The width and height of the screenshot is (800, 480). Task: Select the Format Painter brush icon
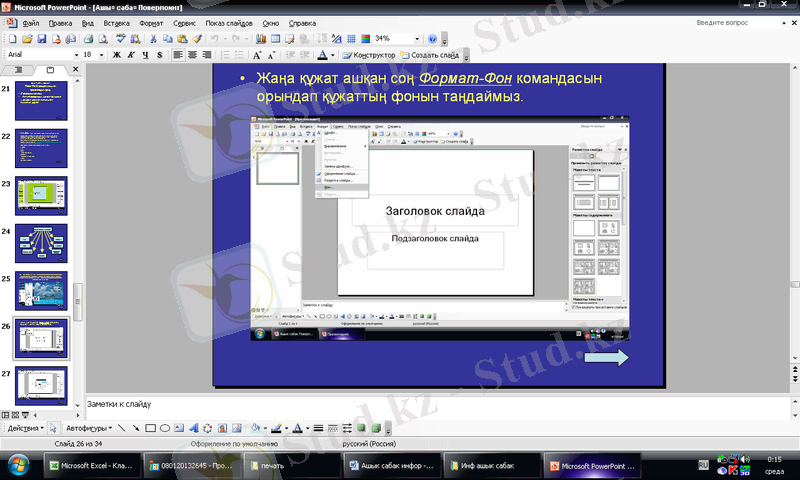tap(197, 38)
